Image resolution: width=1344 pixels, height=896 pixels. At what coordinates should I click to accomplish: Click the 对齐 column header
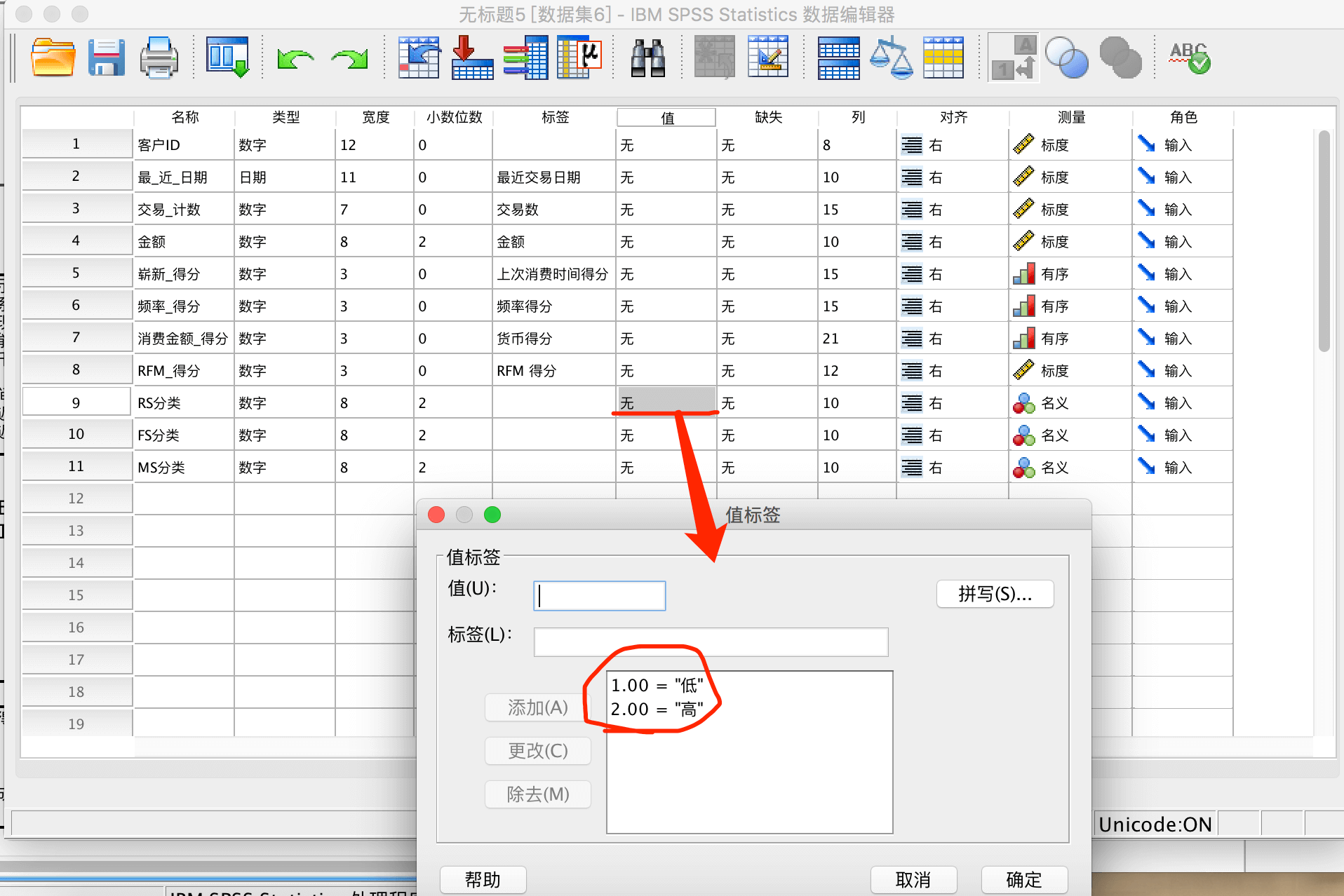pos(953,117)
